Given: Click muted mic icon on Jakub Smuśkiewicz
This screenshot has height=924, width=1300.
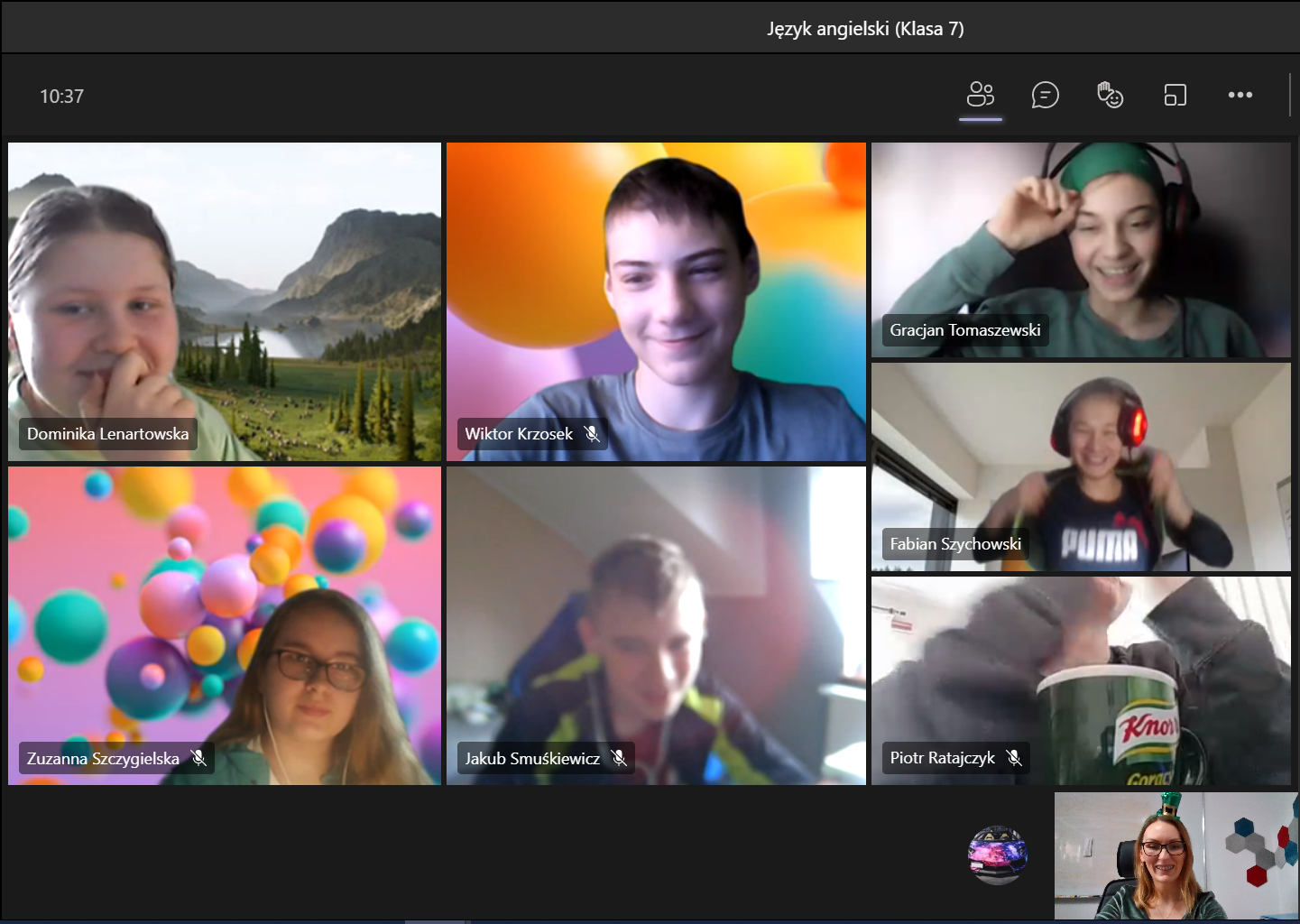Looking at the screenshot, I should tap(619, 758).
